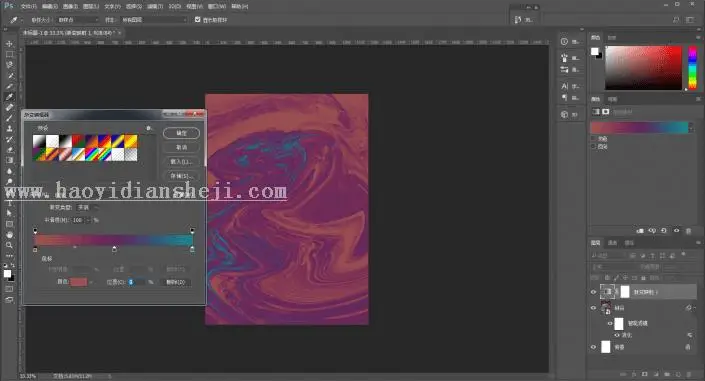This screenshot has height=381, width=705.
Task: Open the gradient type dropdown in editor
Action: tap(89, 207)
